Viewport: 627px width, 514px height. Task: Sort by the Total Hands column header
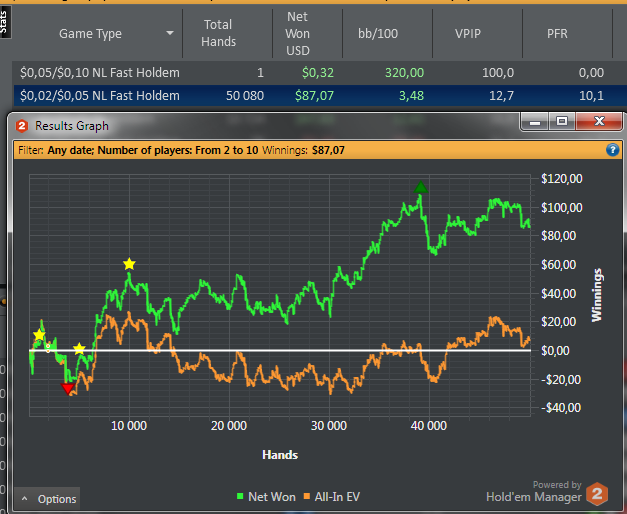point(218,33)
